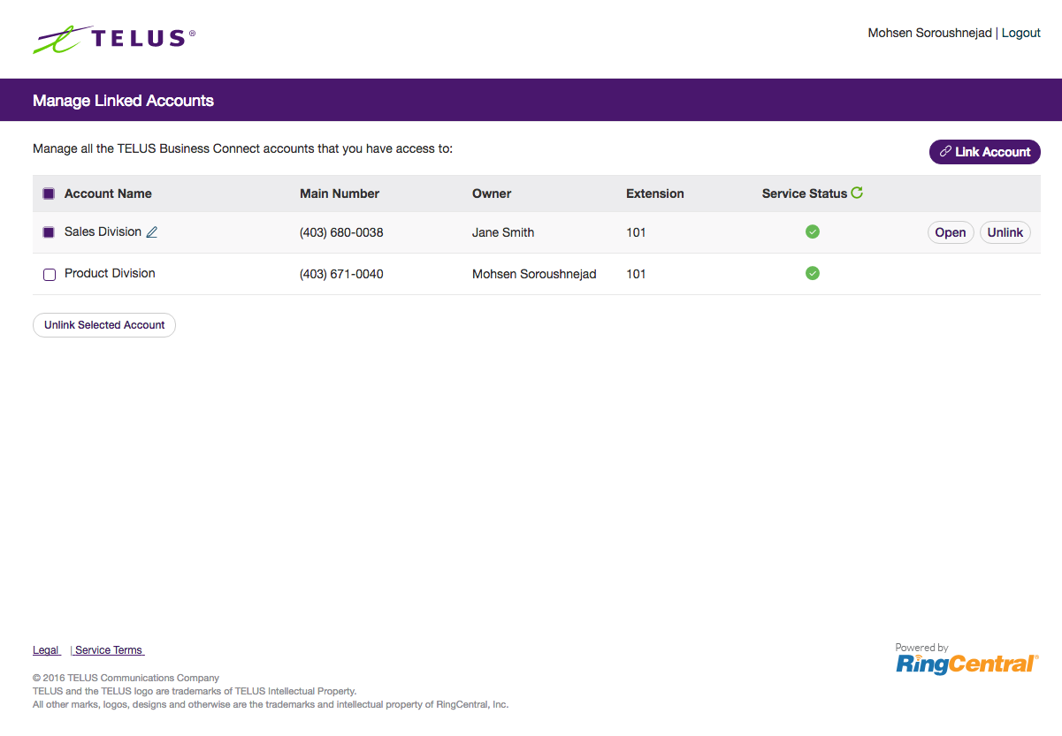Toggle the select-all checkbox in table header
The width and height of the screenshot is (1062, 736).
tap(48, 192)
